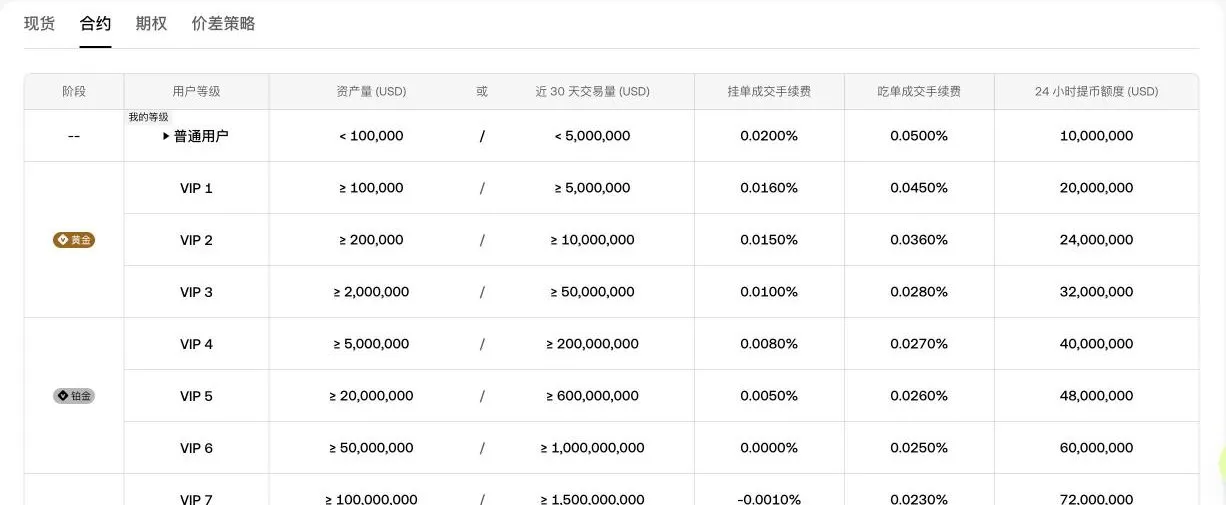Image resolution: width=1226 pixels, height=505 pixels.
Task: Click the ≥ 2,000,000 asset cell
Action: pos(371,292)
